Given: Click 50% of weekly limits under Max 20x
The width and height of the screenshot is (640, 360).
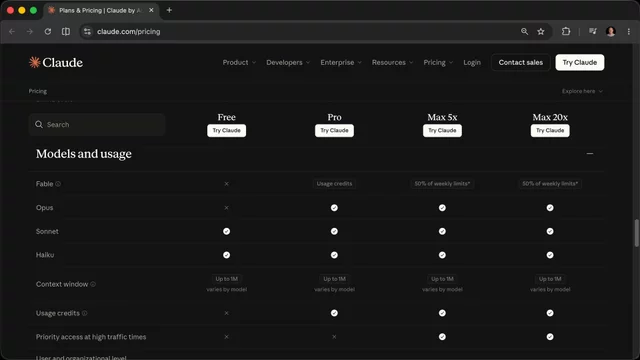Looking at the screenshot, I should point(550,184).
